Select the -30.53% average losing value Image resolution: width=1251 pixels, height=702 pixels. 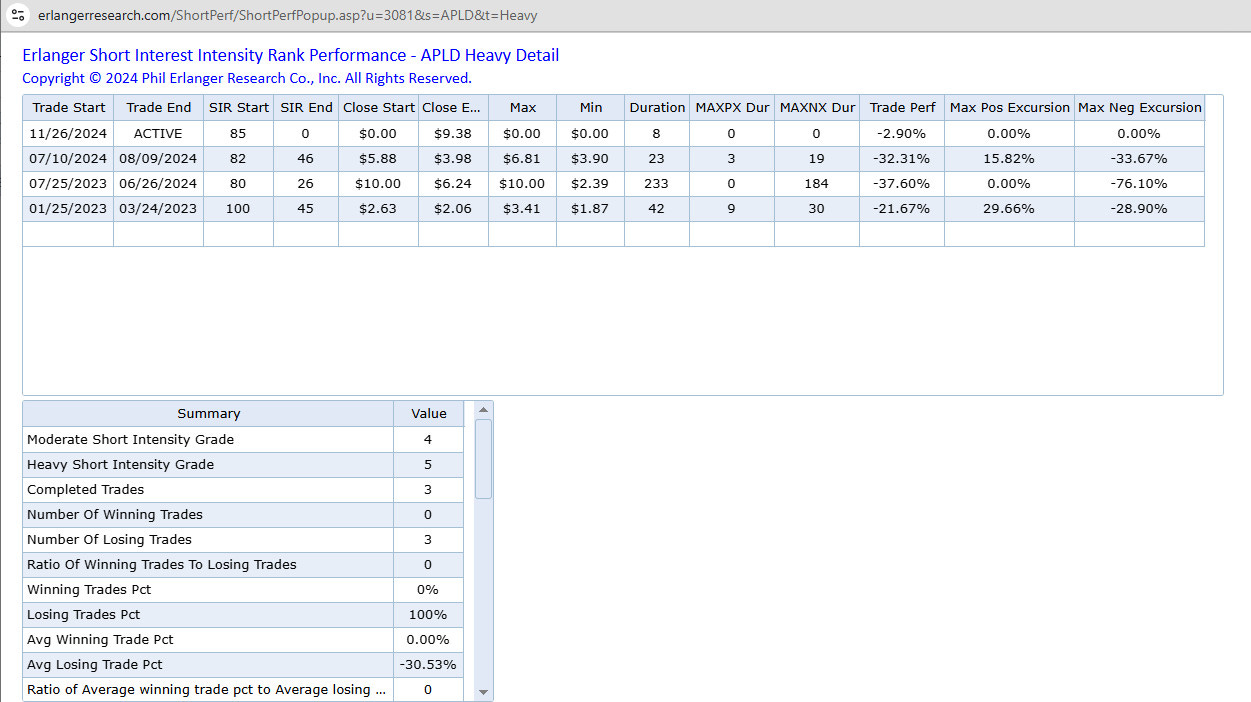point(429,665)
